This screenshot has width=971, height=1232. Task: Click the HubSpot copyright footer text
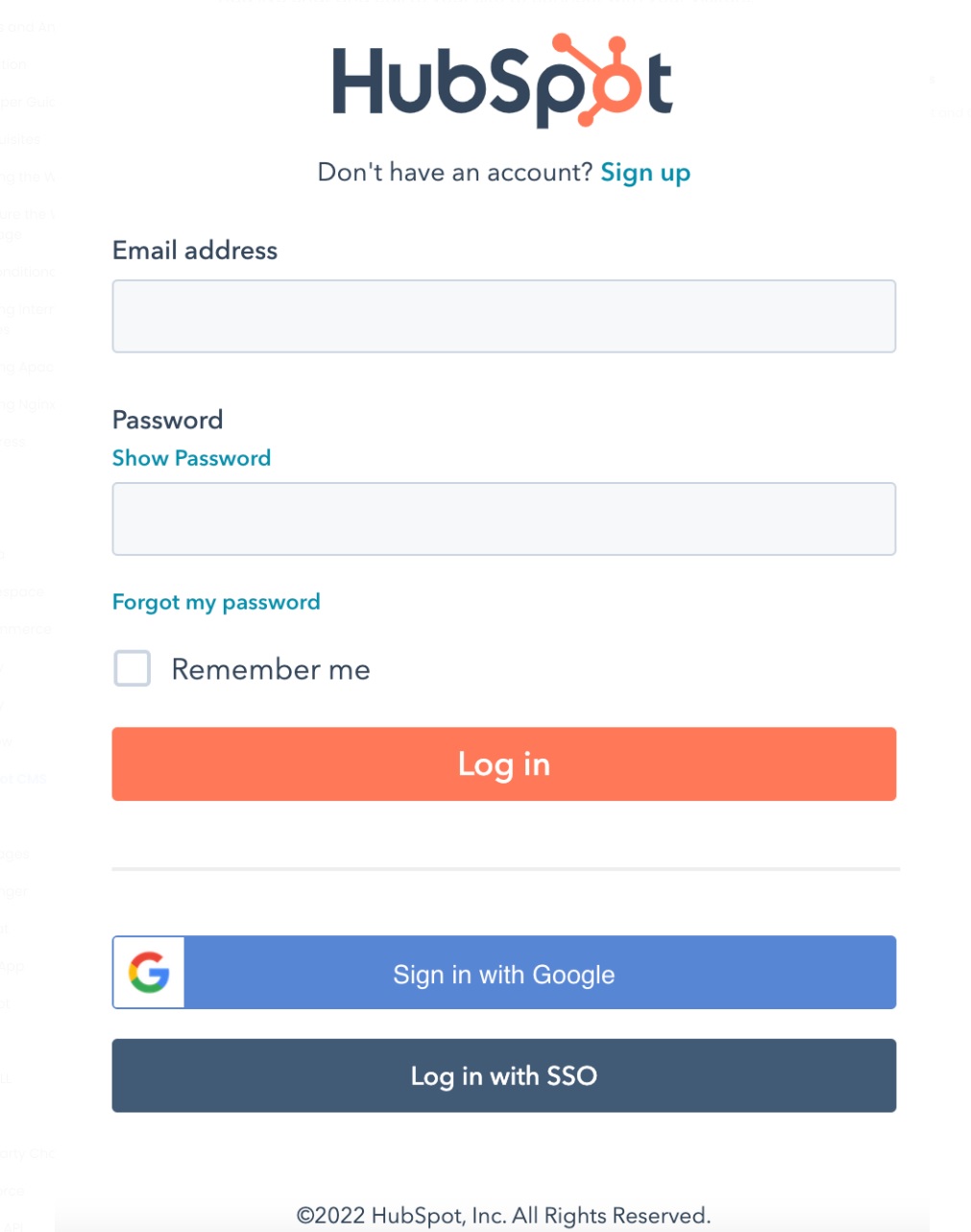click(x=503, y=1216)
